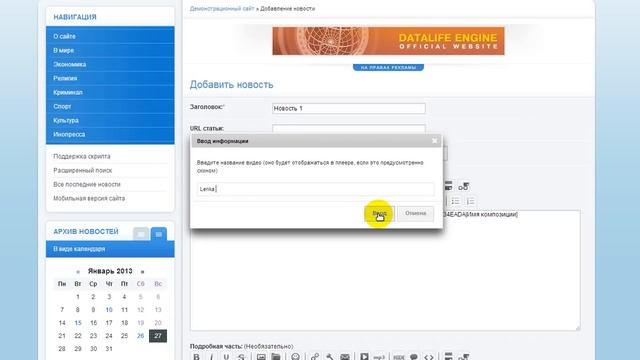The width and height of the screenshot is (640, 360).
Task: Insert code via angle brackets icon in lower toolbar
Action: point(429,357)
